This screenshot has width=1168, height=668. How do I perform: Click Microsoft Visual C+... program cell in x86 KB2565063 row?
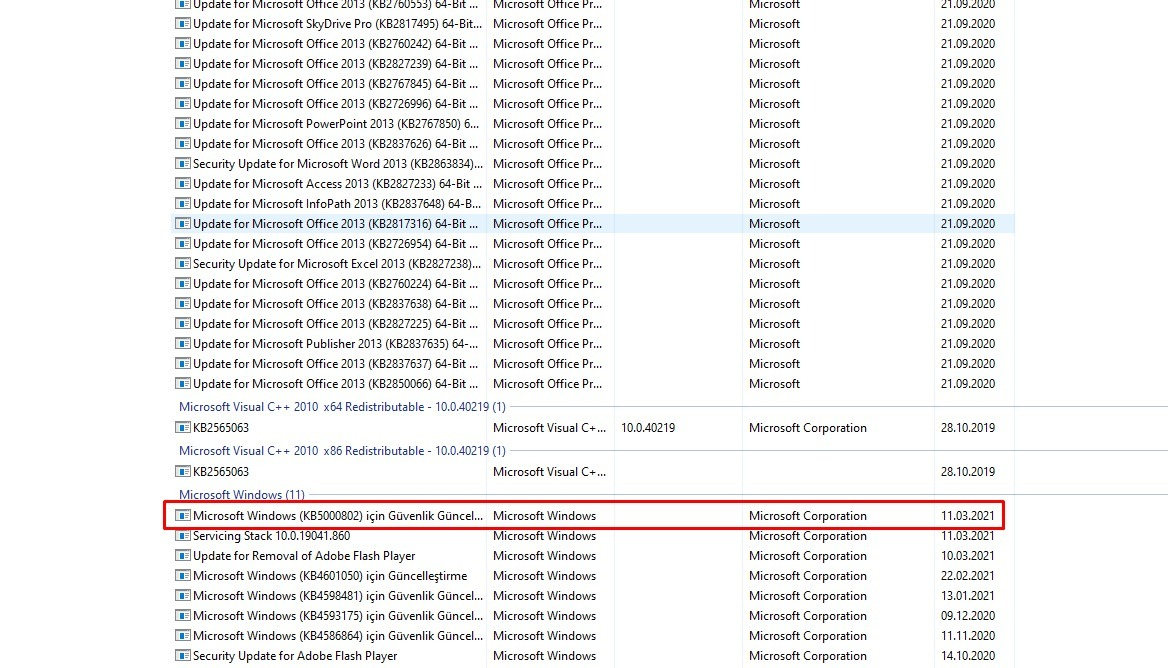pos(550,471)
